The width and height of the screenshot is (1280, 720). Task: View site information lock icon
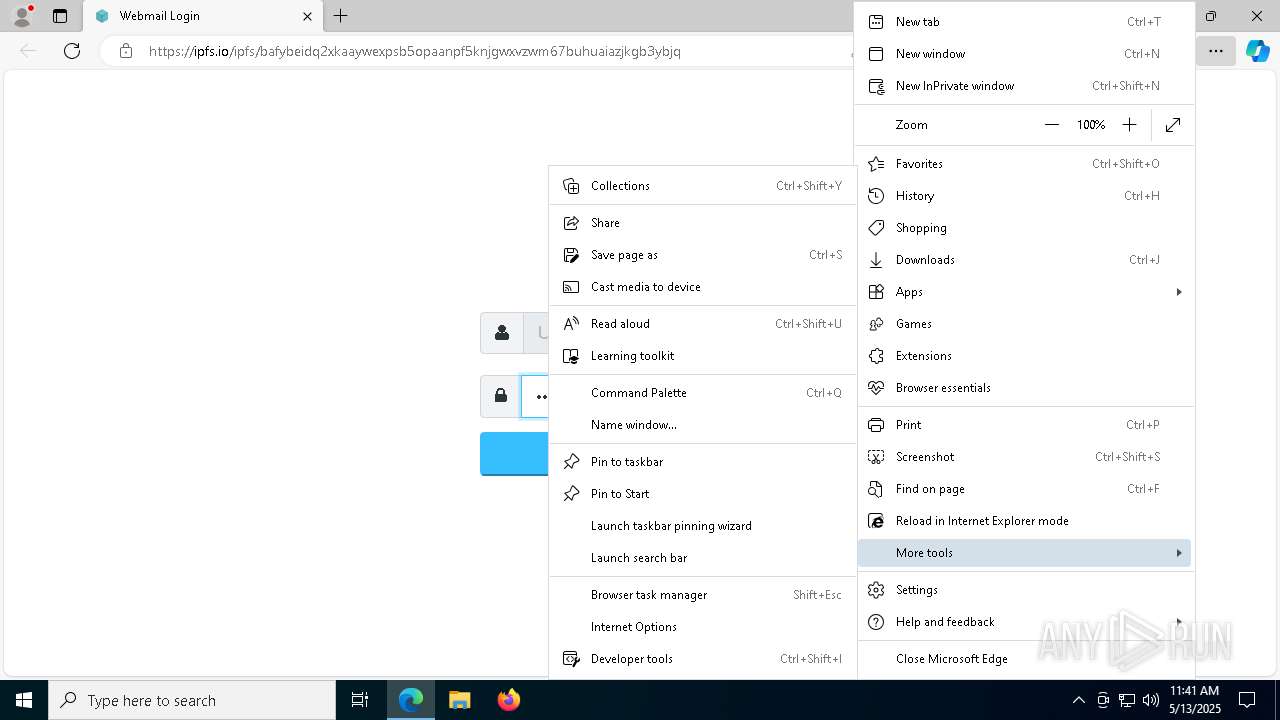point(126,50)
